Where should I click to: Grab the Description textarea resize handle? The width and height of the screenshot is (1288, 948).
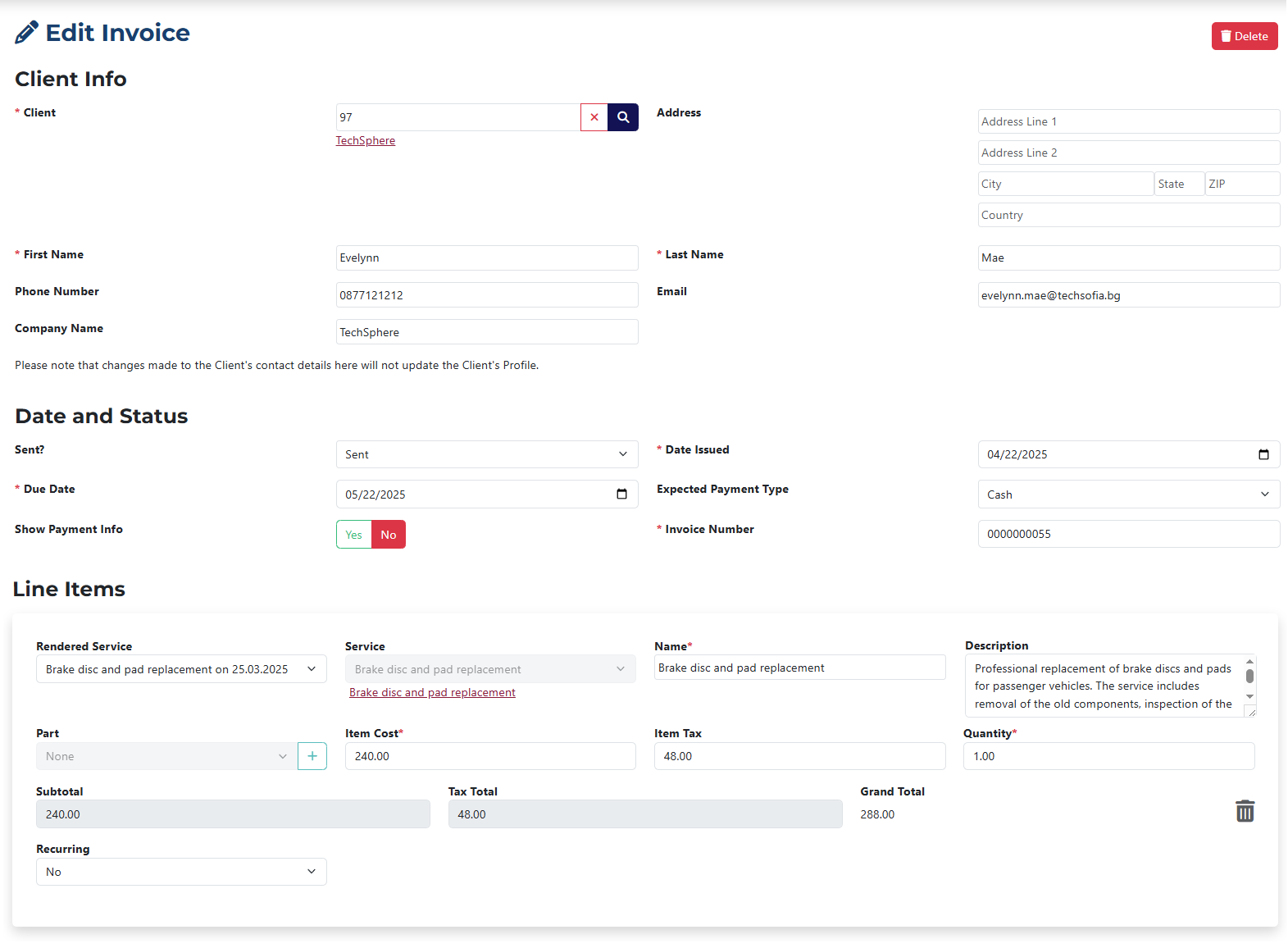pos(1251,712)
